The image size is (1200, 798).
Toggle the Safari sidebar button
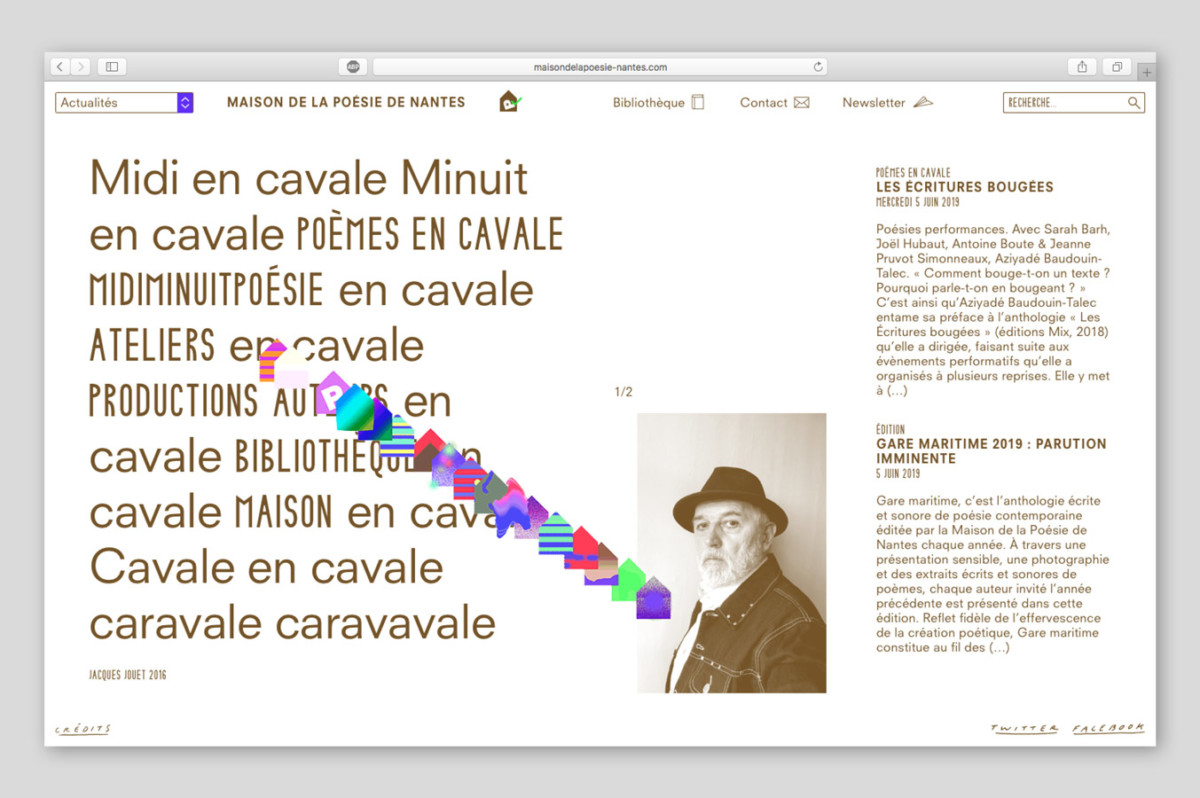(112, 67)
